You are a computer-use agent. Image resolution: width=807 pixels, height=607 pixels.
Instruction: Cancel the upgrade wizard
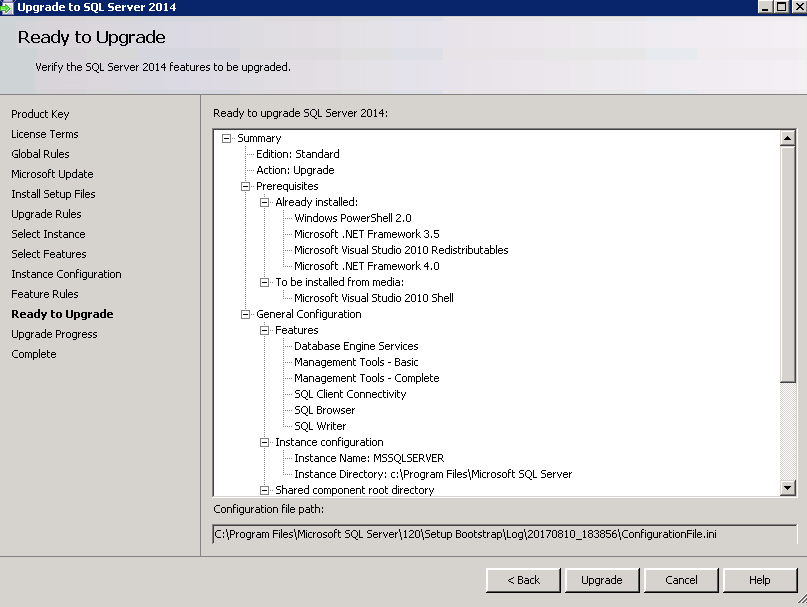pyautogui.click(x=681, y=580)
